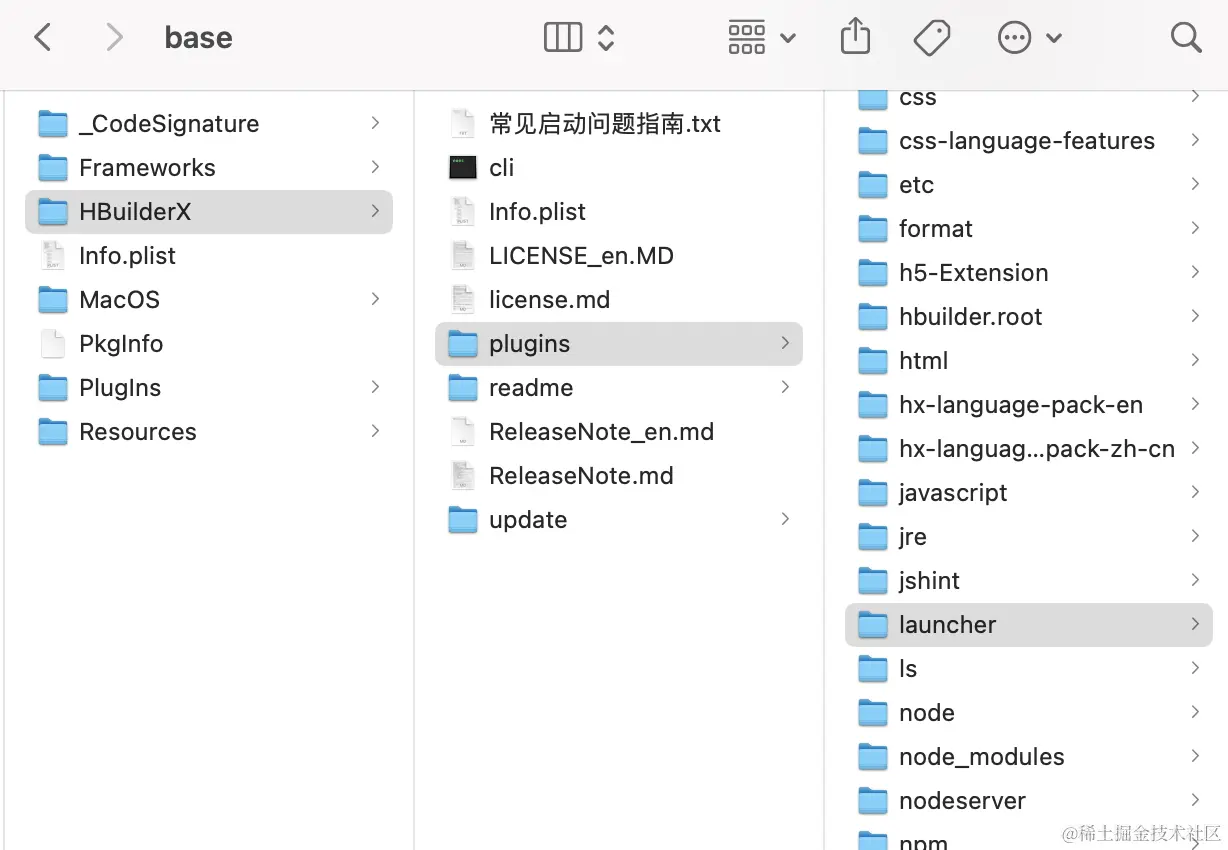
Task: Select the jshint folder name
Action: (929, 581)
